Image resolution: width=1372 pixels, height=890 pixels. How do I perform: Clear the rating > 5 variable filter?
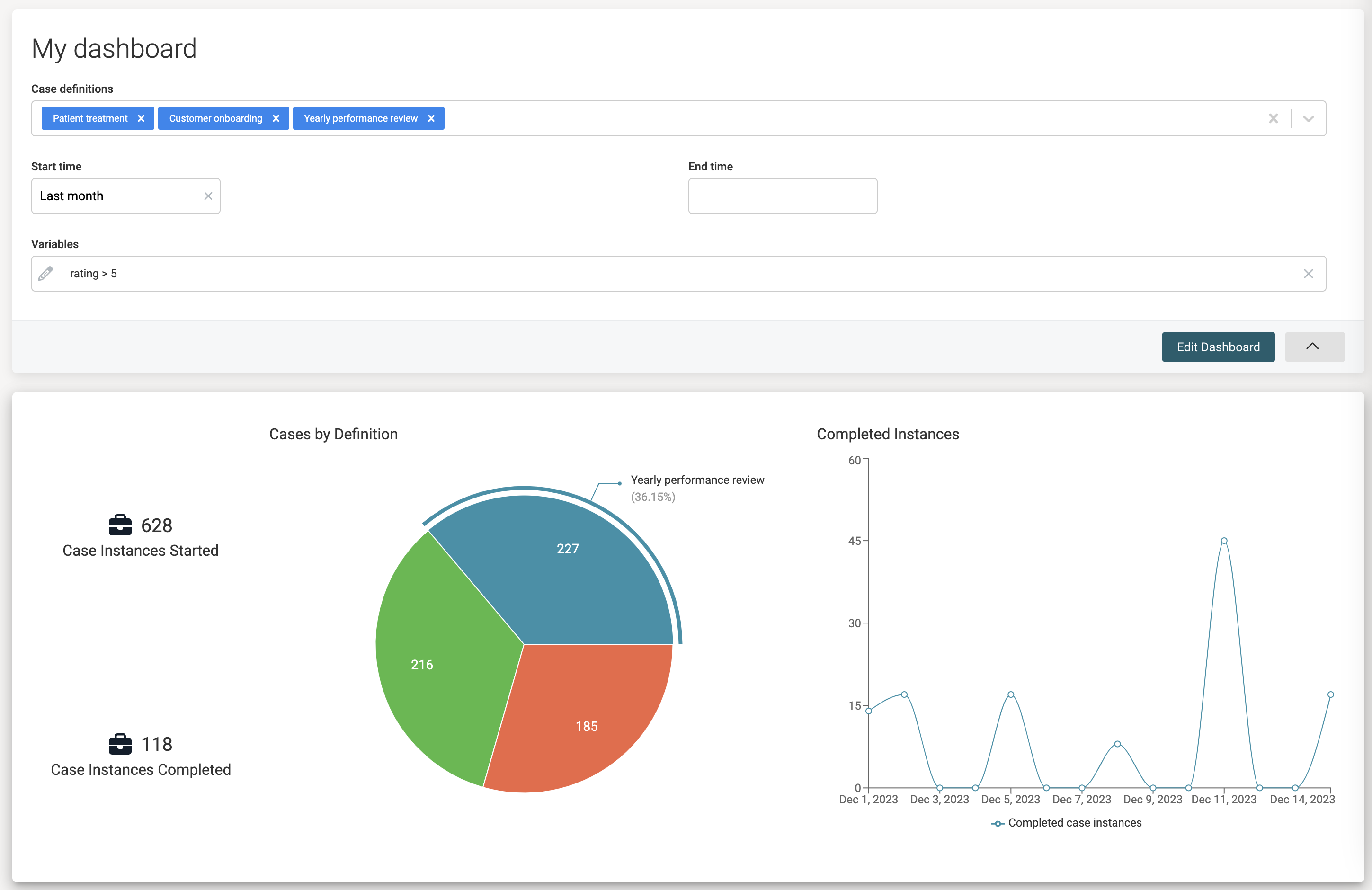[x=1308, y=273]
